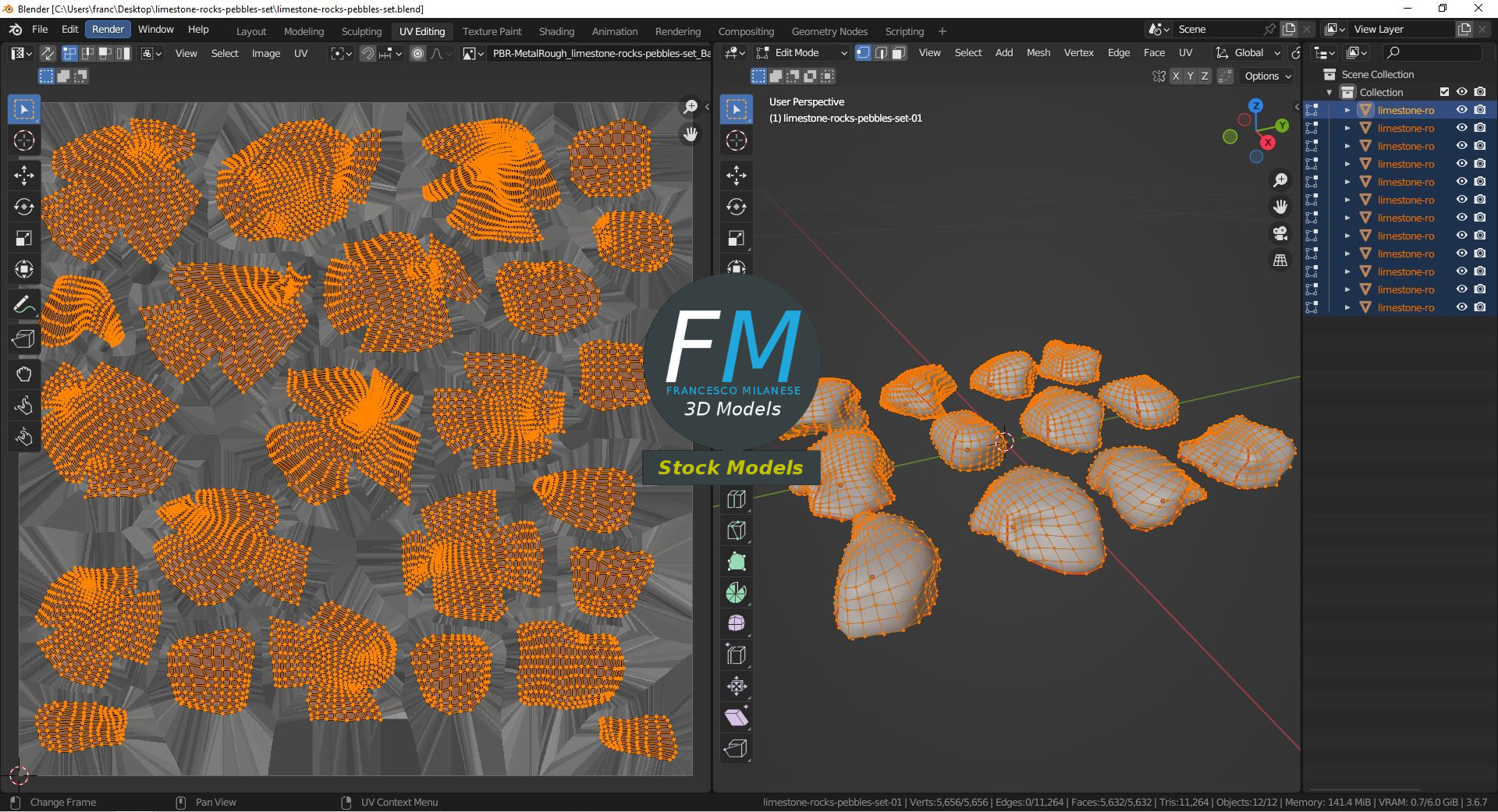Open the Edit Mode dropdown

[803, 53]
